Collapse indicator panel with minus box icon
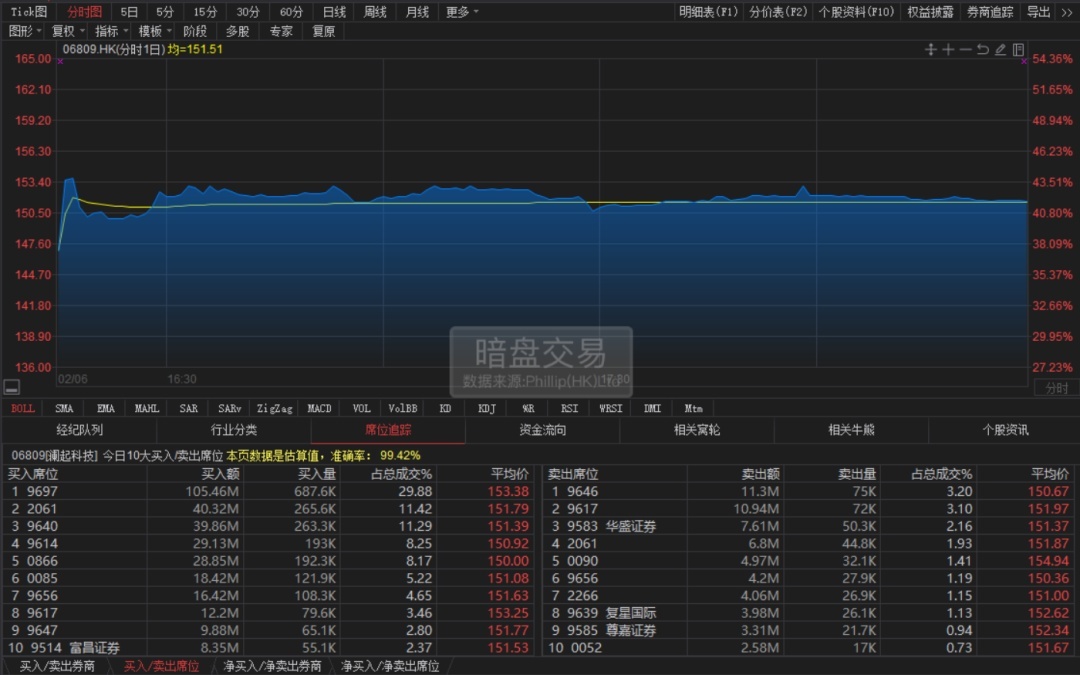Screen dimensions: 1080x675 point(12,388)
